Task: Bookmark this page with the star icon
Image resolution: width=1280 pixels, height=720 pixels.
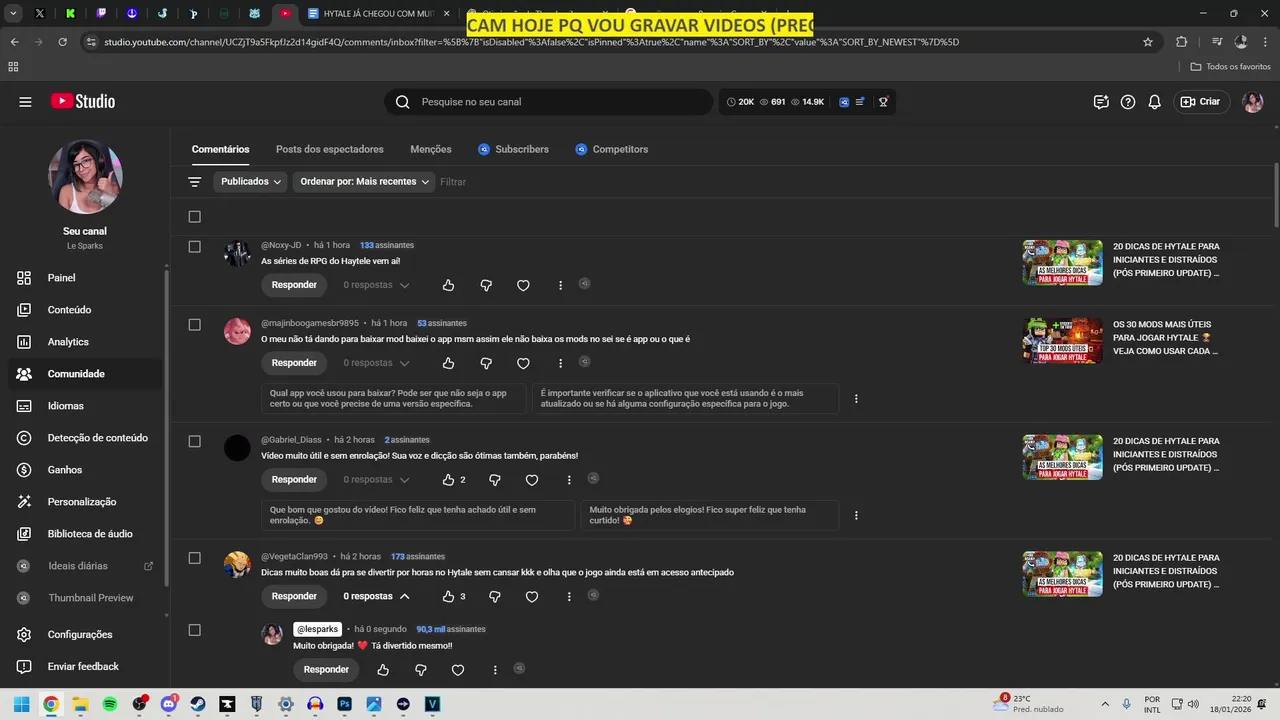Action: [1148, 42]
